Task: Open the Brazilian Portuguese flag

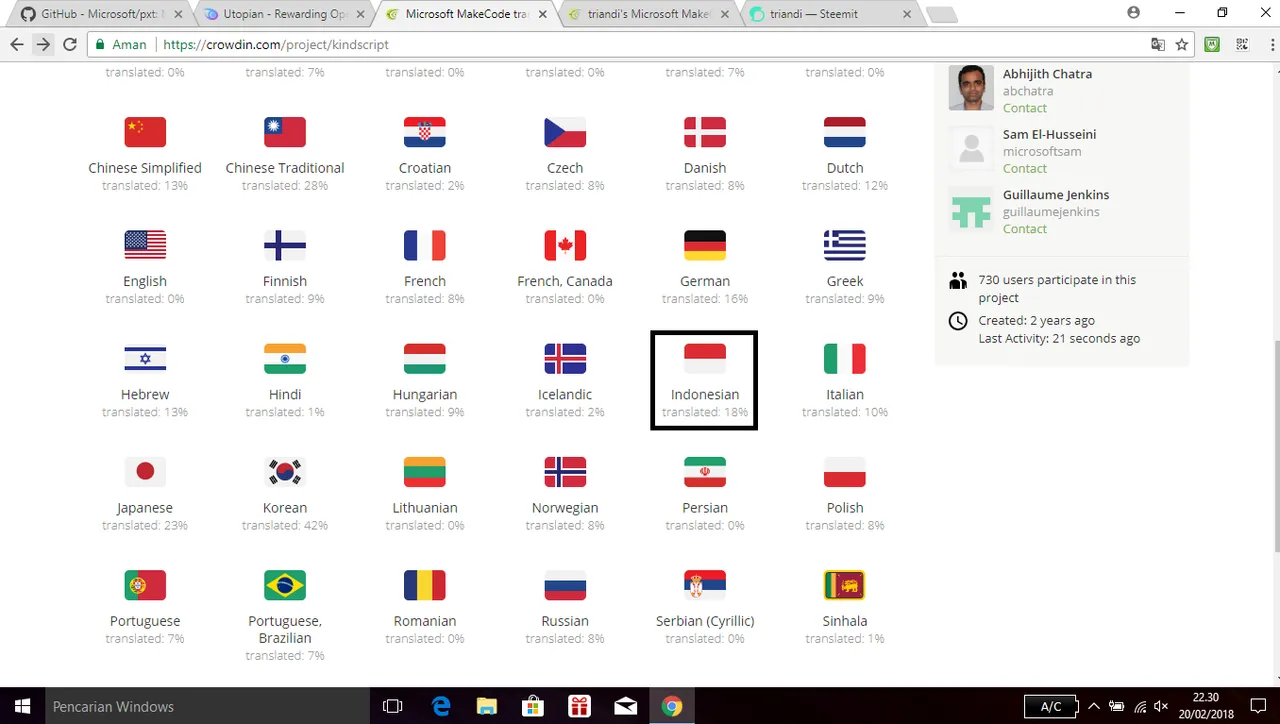Action: (285, 585)
